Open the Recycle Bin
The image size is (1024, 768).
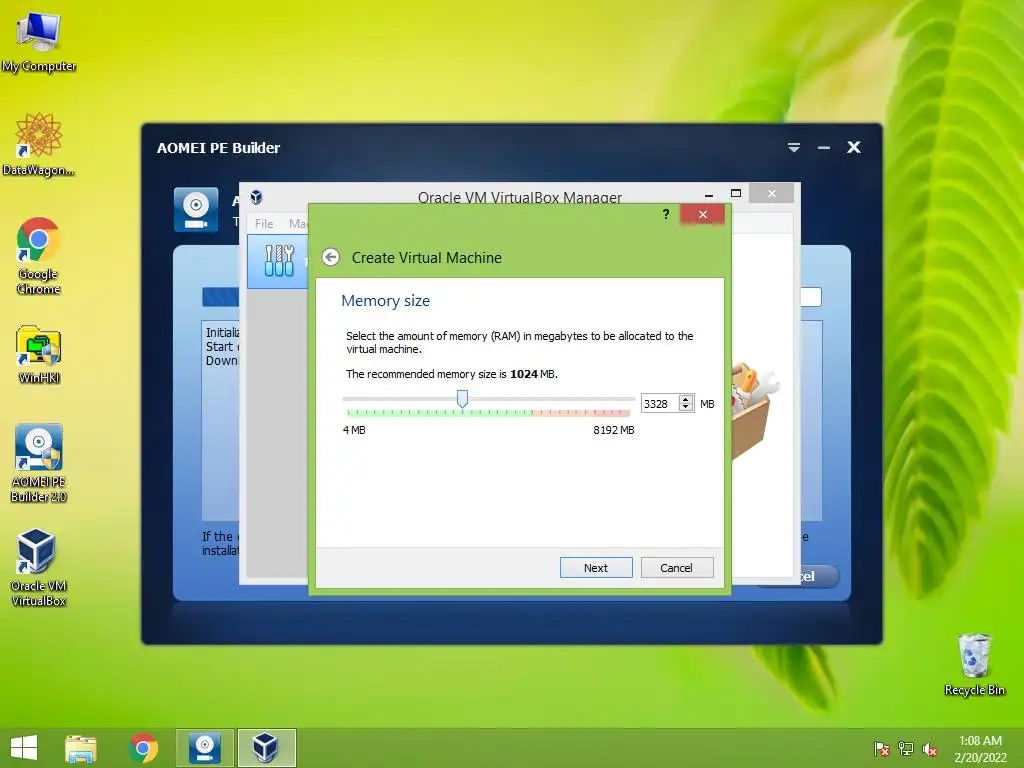click(x=974, y=664)
